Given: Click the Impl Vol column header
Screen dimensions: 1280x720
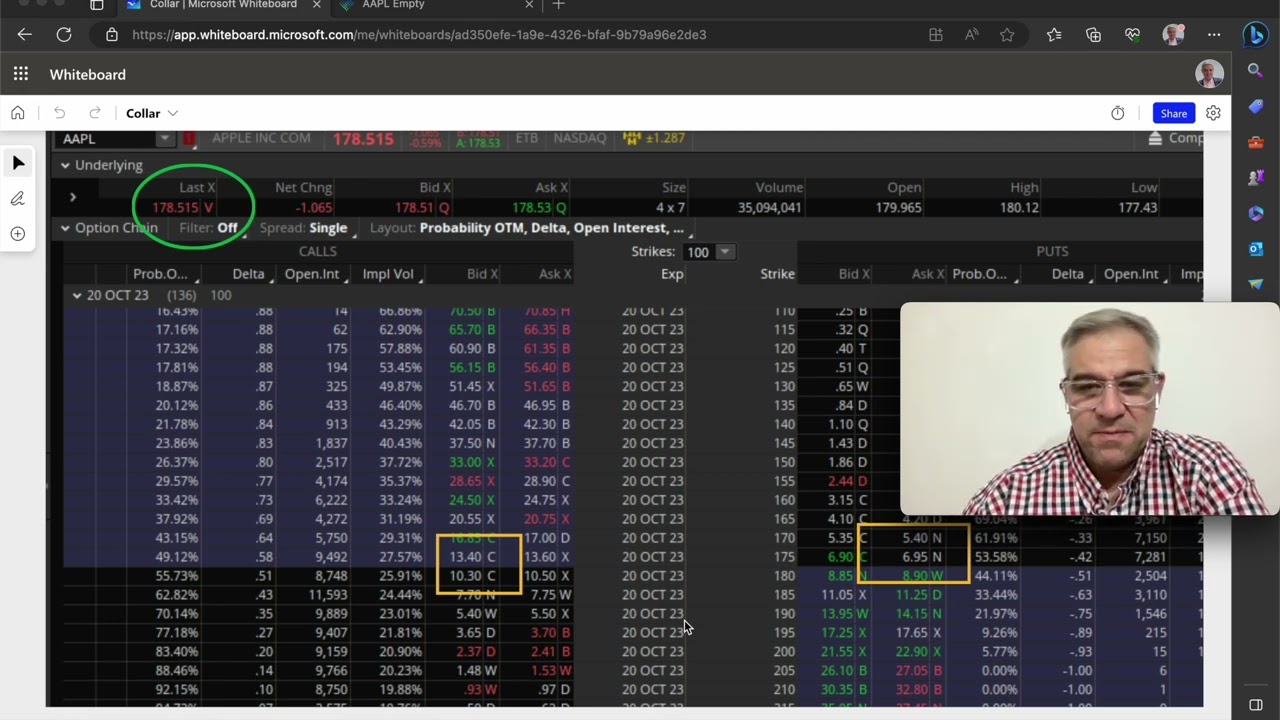Looking at the screenshot, I should click(388, 274).
